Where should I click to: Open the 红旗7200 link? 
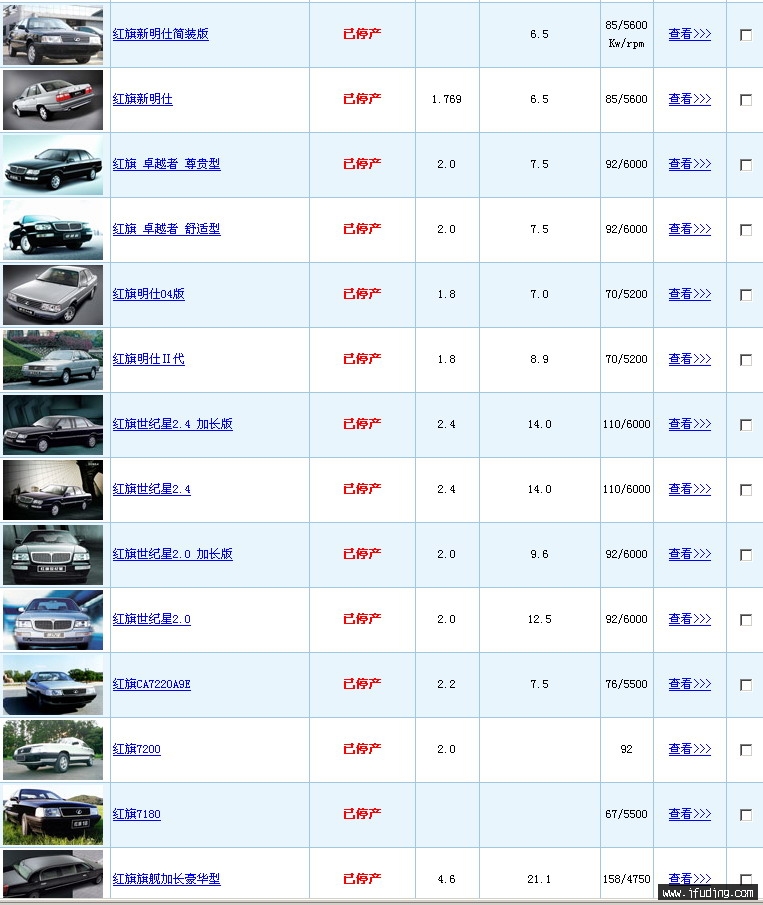(136, 749)
